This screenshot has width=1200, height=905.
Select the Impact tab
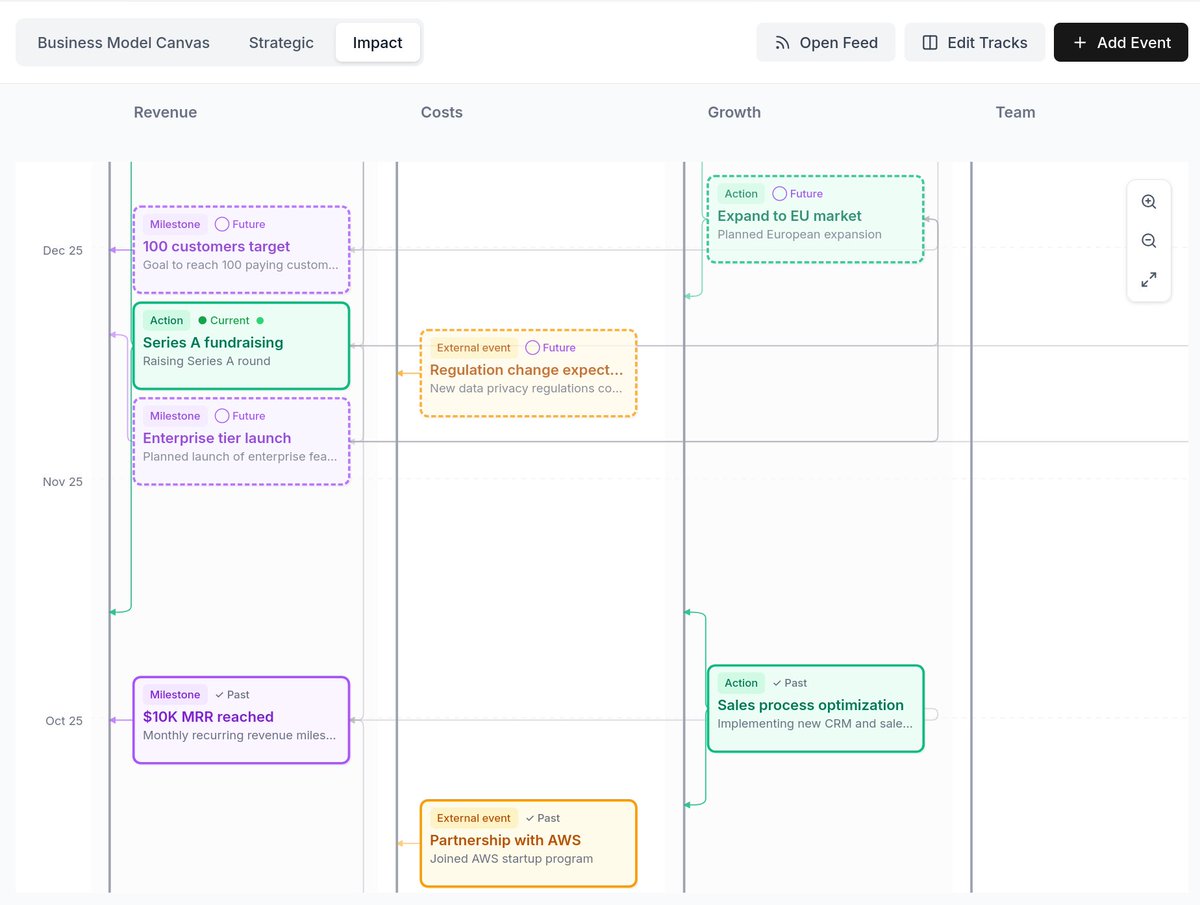pos(378,43)
